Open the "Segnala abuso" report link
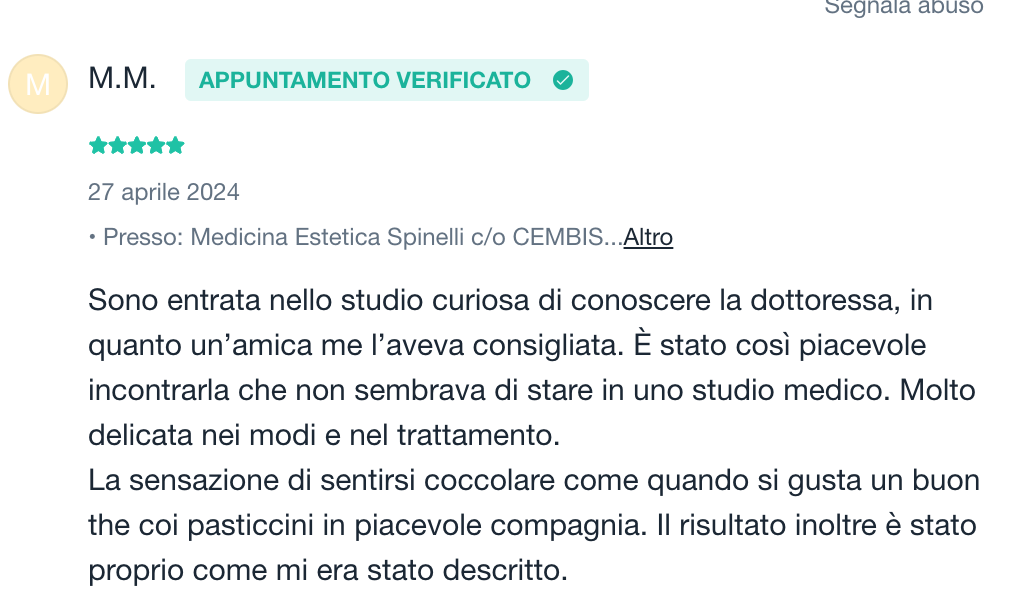 coord(903,7)
